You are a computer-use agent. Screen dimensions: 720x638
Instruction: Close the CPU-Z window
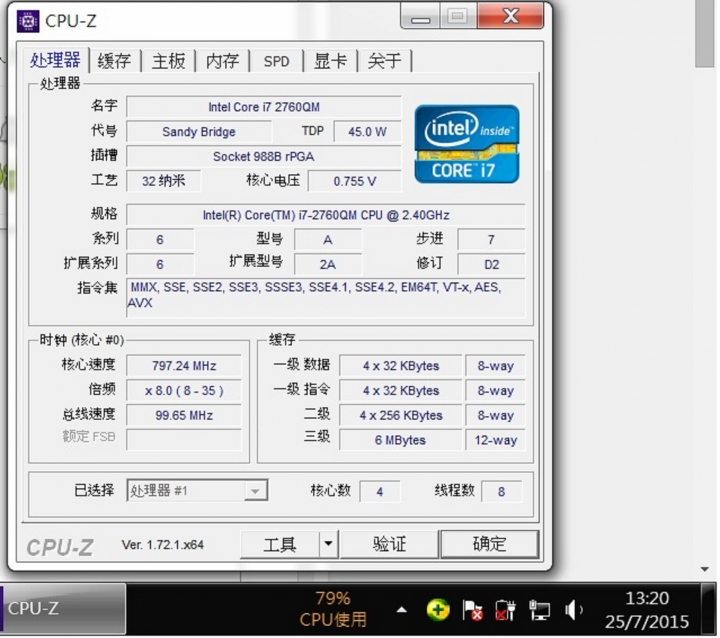pyautogui.click(x=511, y=17)
